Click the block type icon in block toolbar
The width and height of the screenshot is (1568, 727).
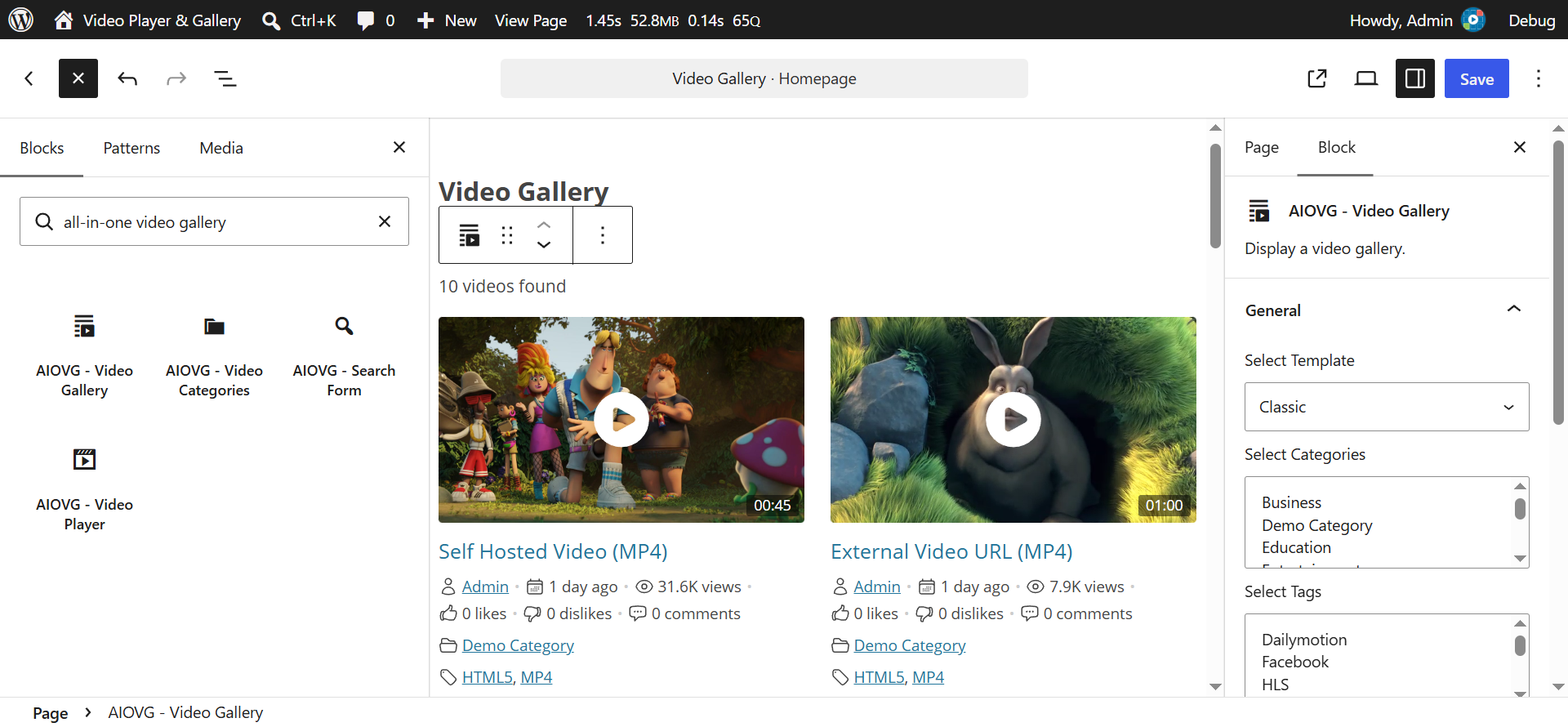(x=469, y=235)
